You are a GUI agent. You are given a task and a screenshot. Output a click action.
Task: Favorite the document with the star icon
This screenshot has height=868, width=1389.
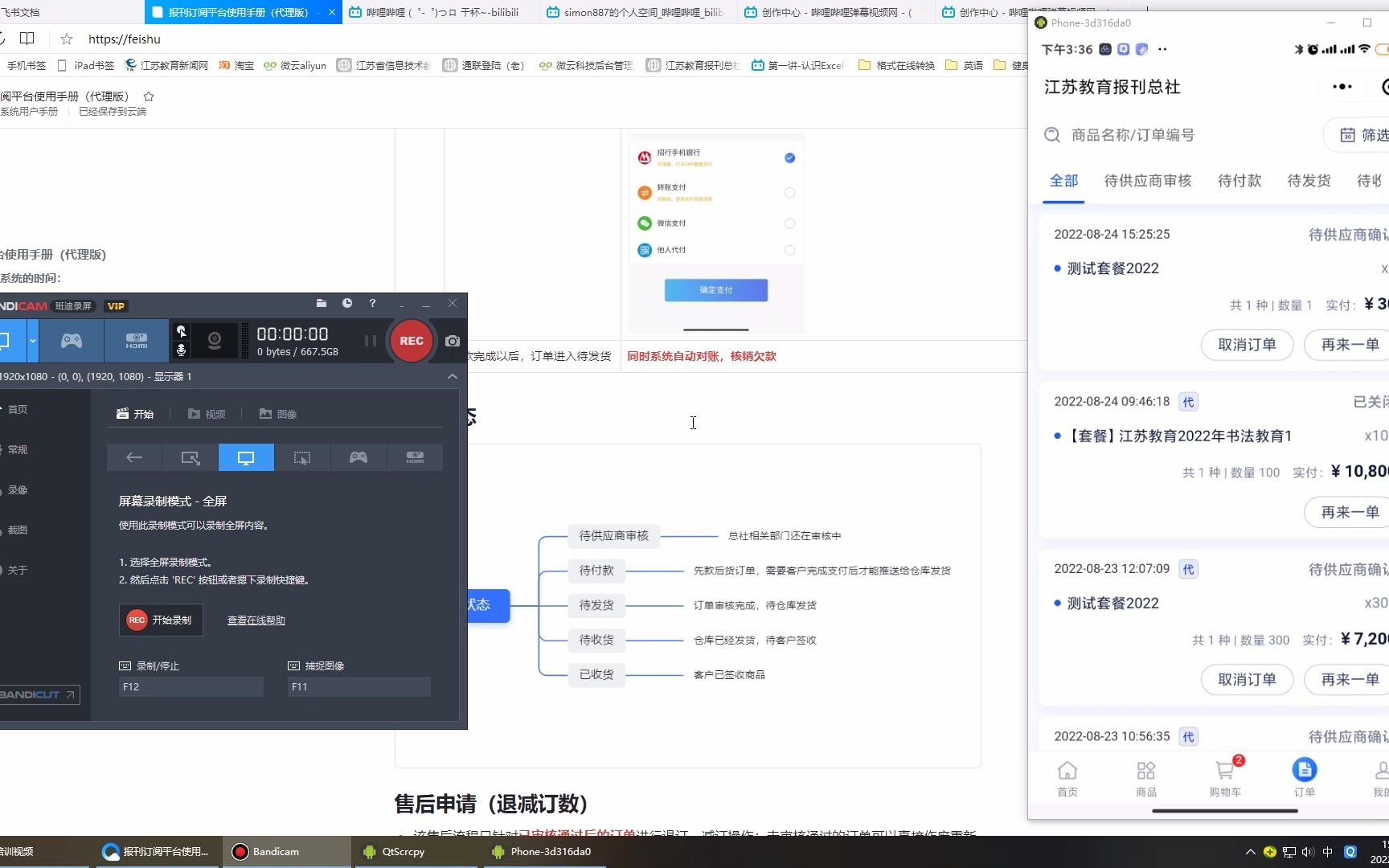click(148, 96)
